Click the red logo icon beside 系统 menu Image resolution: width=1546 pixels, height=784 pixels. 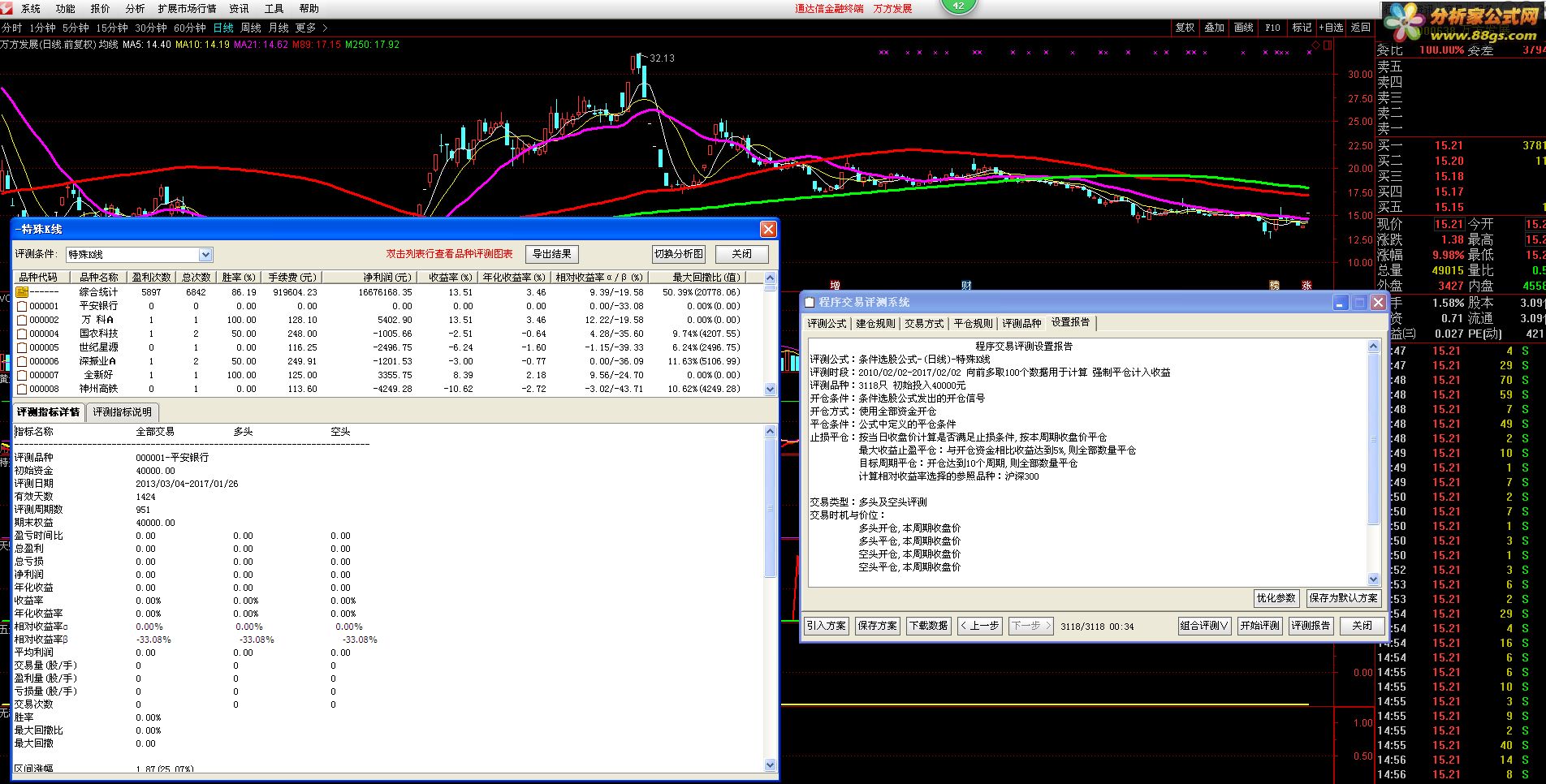point(8,9)
